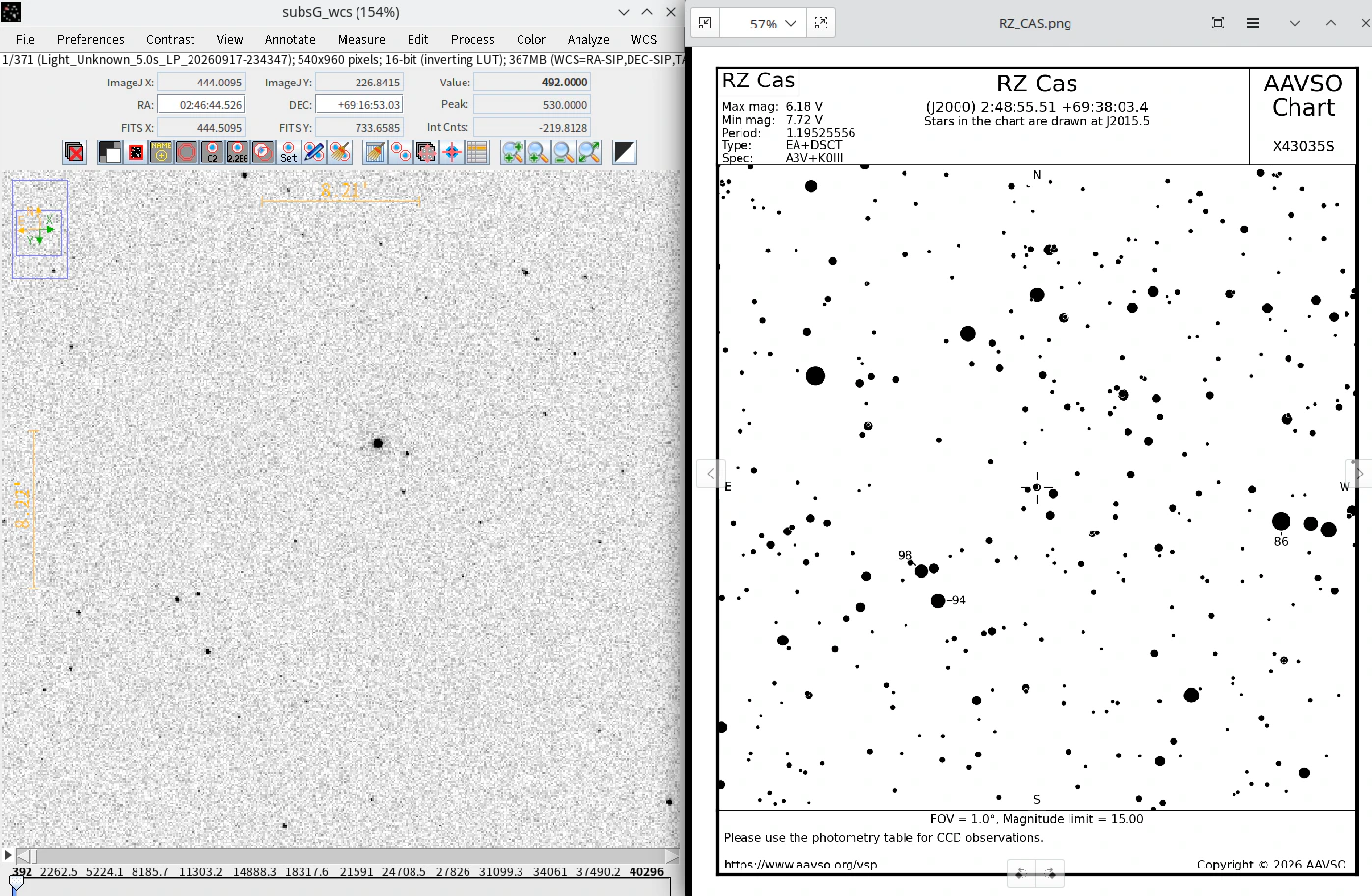
Task: Open the WCS menu
Action: tap(644, 39)
